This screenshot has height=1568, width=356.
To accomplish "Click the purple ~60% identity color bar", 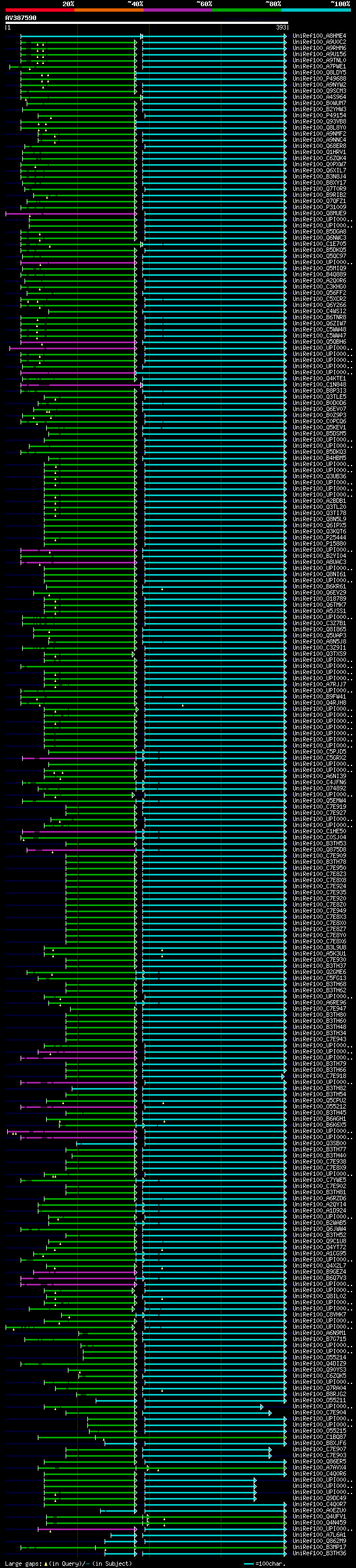I will click(x=177, y=10).
